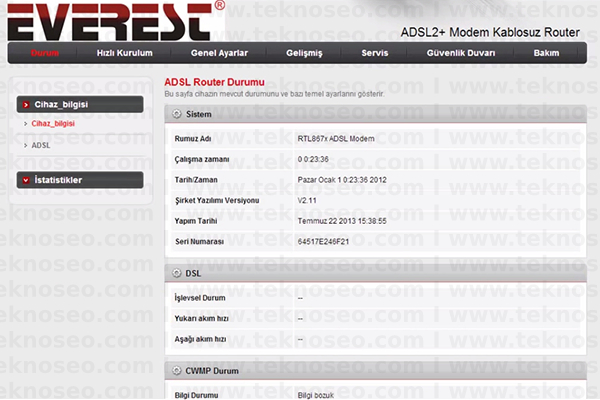Click the Everest logo
The width and height of the screenshot is (600, 400).
pyautogui.click(x=115, y=21)
